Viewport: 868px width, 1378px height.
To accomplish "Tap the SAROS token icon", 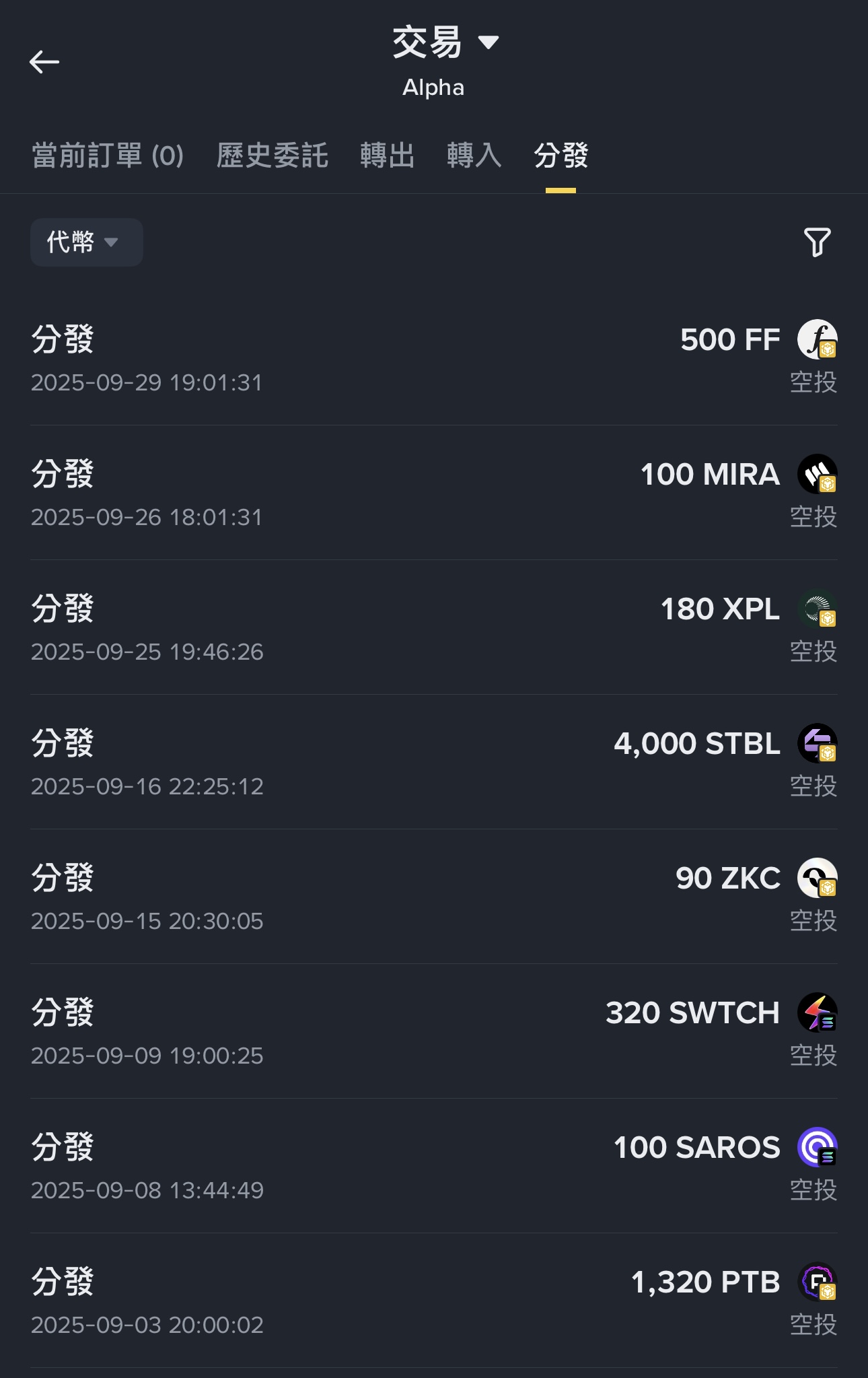I will click(x=817, y=1147).
